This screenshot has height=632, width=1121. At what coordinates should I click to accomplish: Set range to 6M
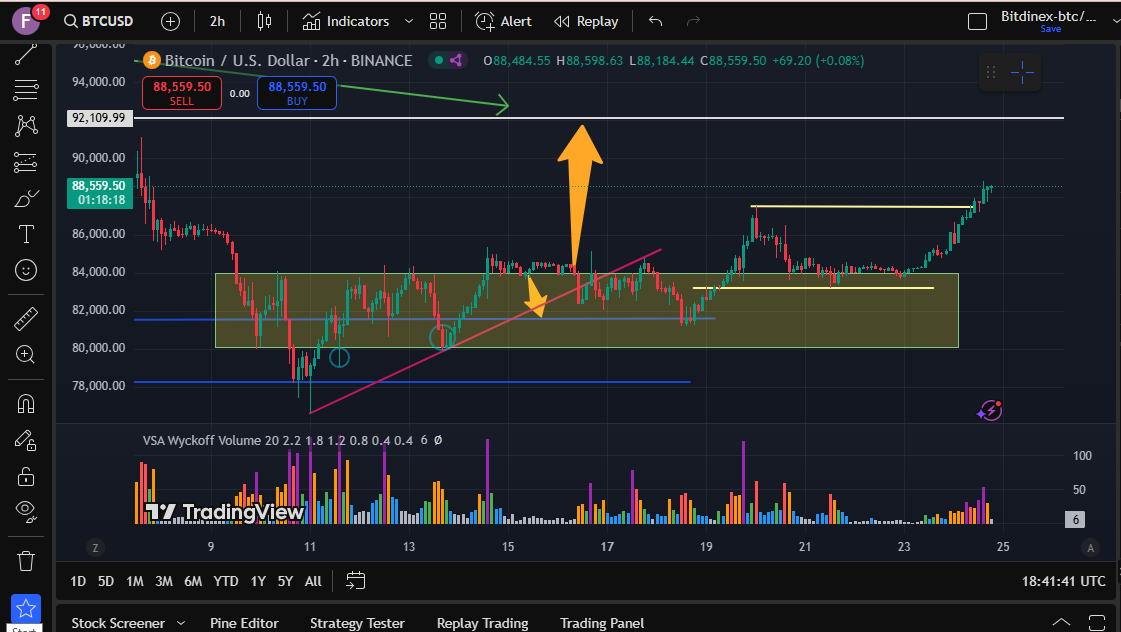click(193, 581)
